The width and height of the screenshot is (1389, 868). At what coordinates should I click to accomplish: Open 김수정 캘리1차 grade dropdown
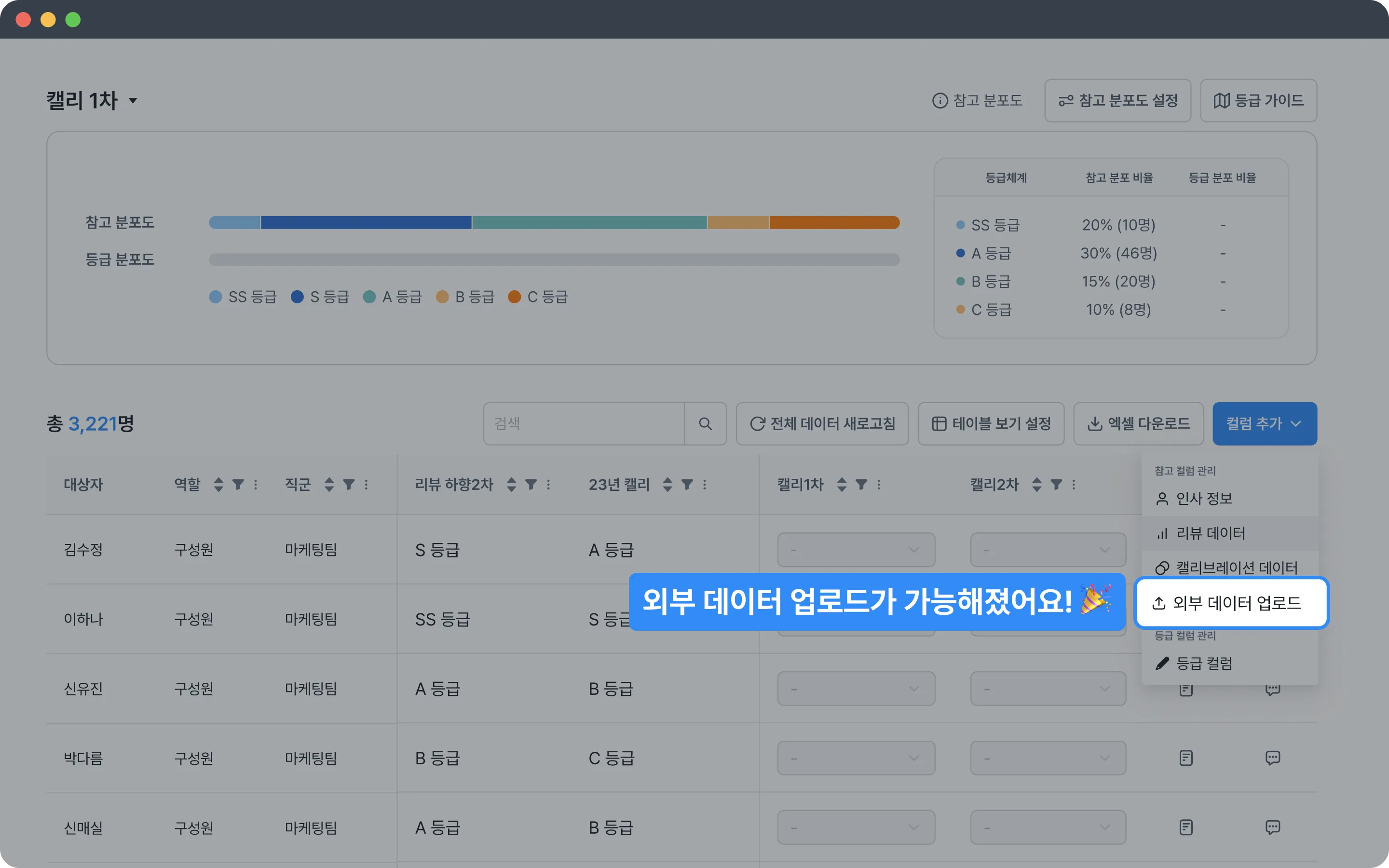(x=856, y=550)
